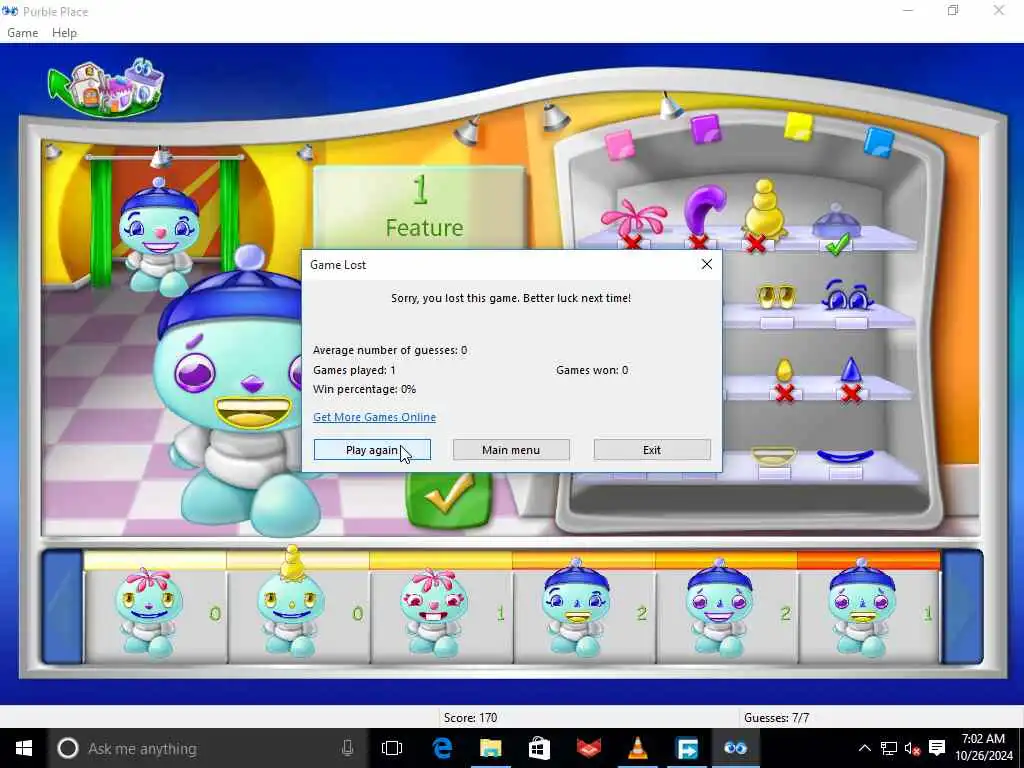Click the Guesses: 7/7 status text
Image resolution: width=1024 pixels, height=768 pixels.
[x=776, y=718]
